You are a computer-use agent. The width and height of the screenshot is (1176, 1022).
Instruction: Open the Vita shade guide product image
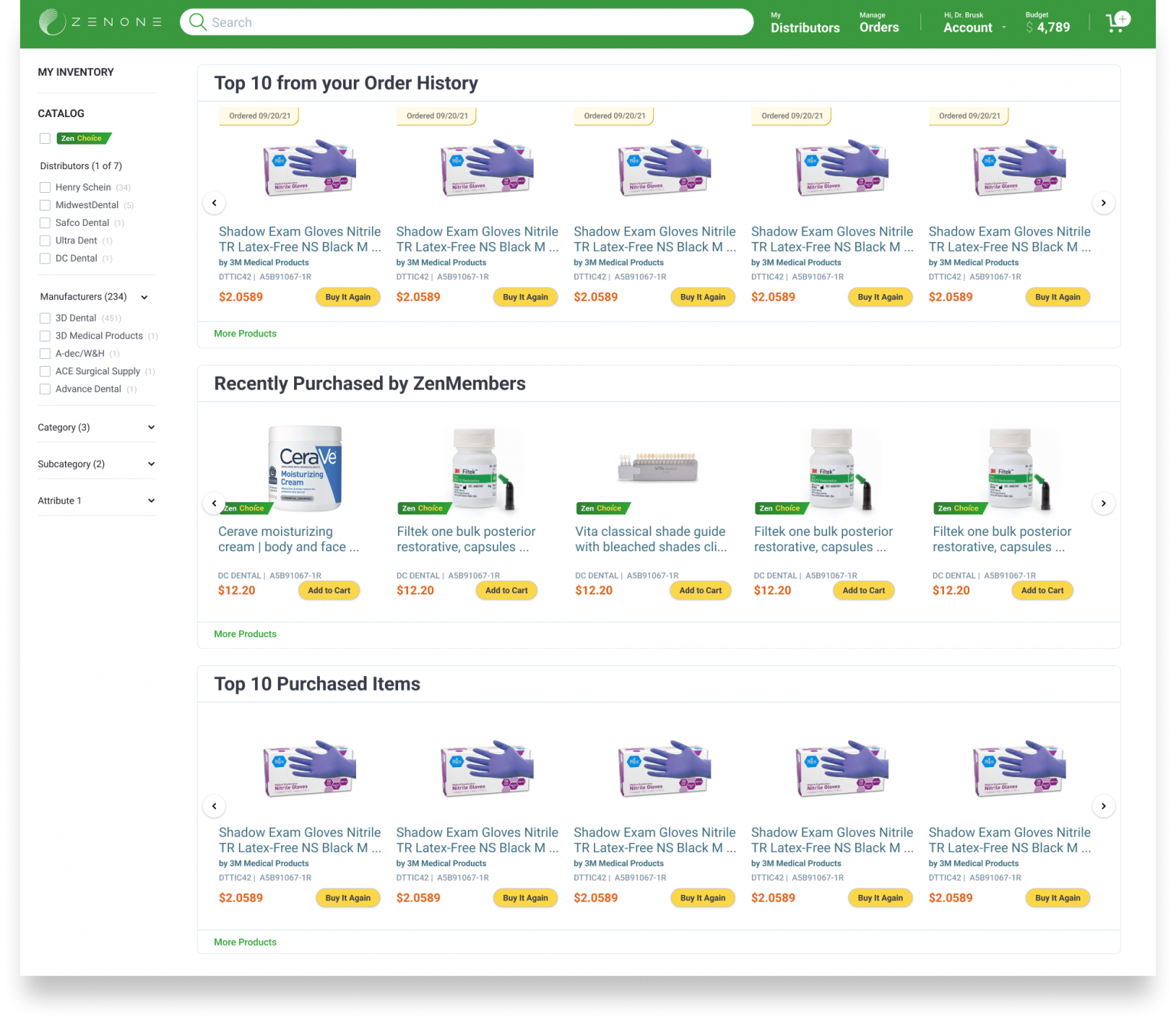658,465
